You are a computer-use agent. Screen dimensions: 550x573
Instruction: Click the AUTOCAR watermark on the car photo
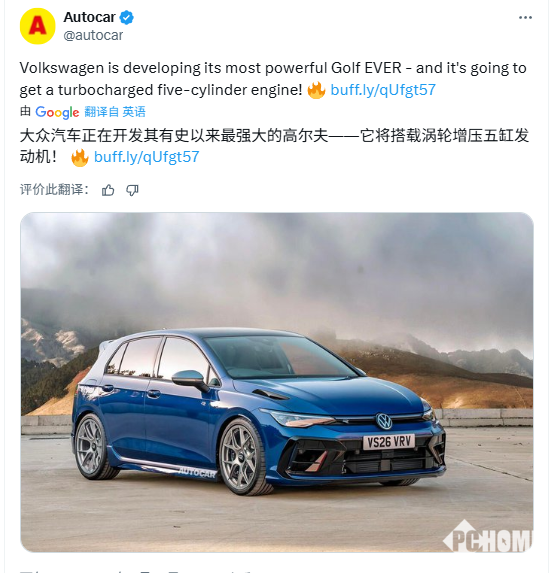coord(197,473)
